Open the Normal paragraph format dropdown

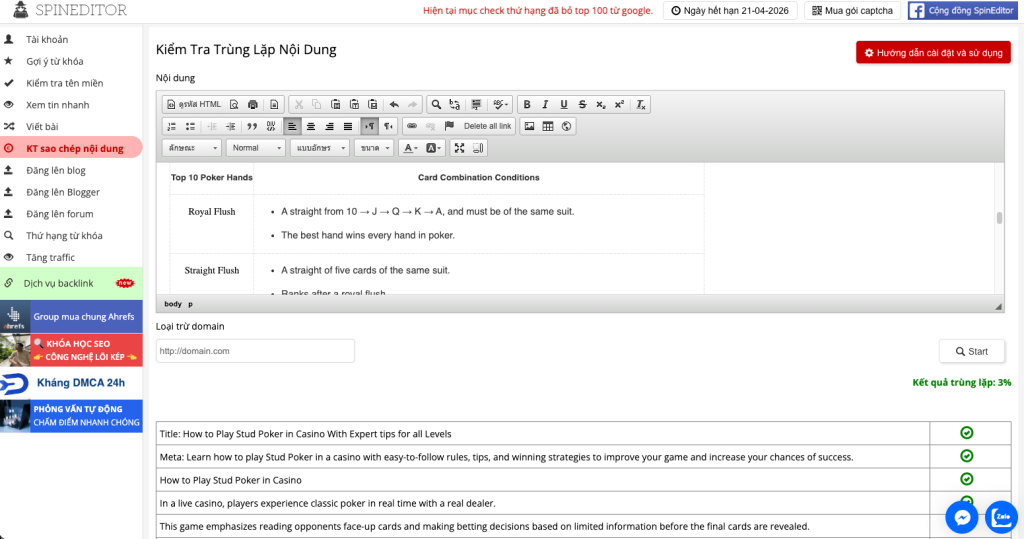255,148
